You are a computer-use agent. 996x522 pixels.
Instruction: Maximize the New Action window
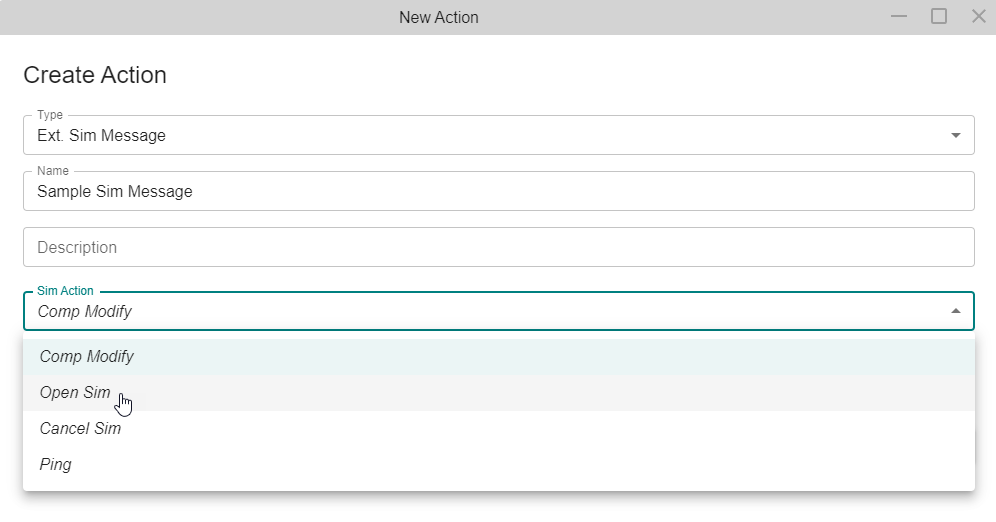click(939, 17)
